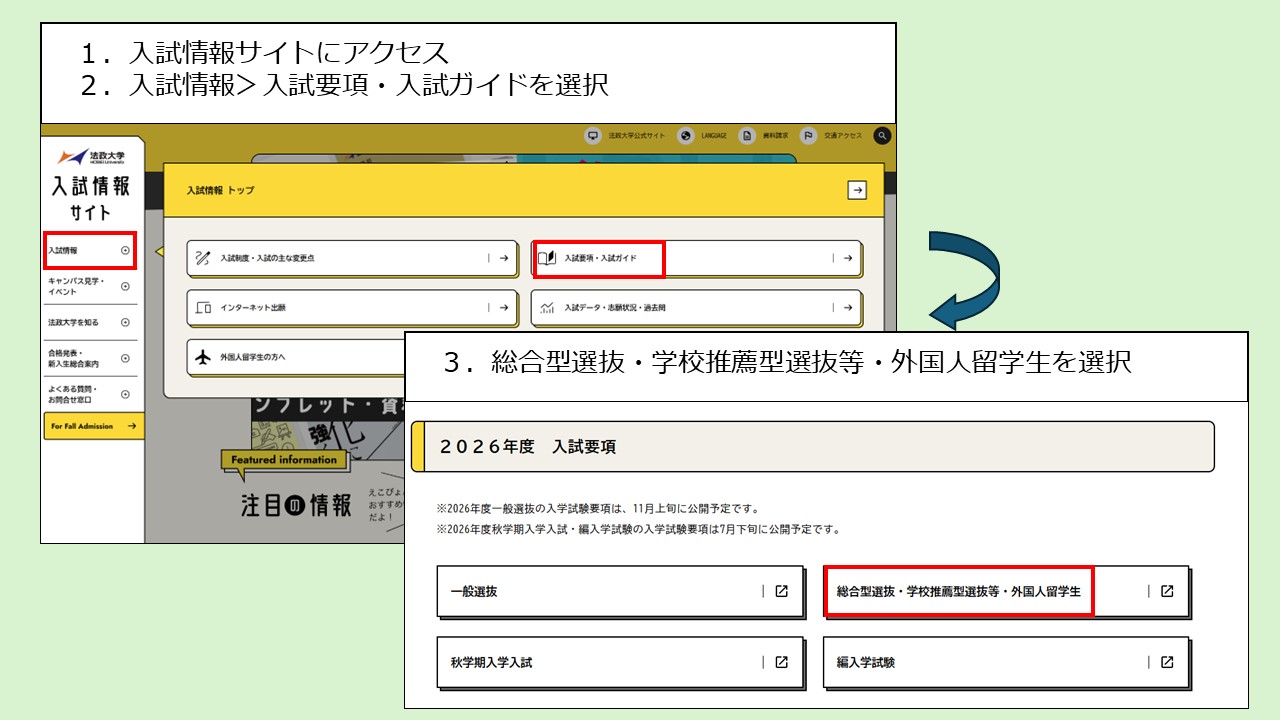Viewport: 1280px width, 720px height.
Task: Select 法政大学を知る in sidebar
Action: [90, 322]
